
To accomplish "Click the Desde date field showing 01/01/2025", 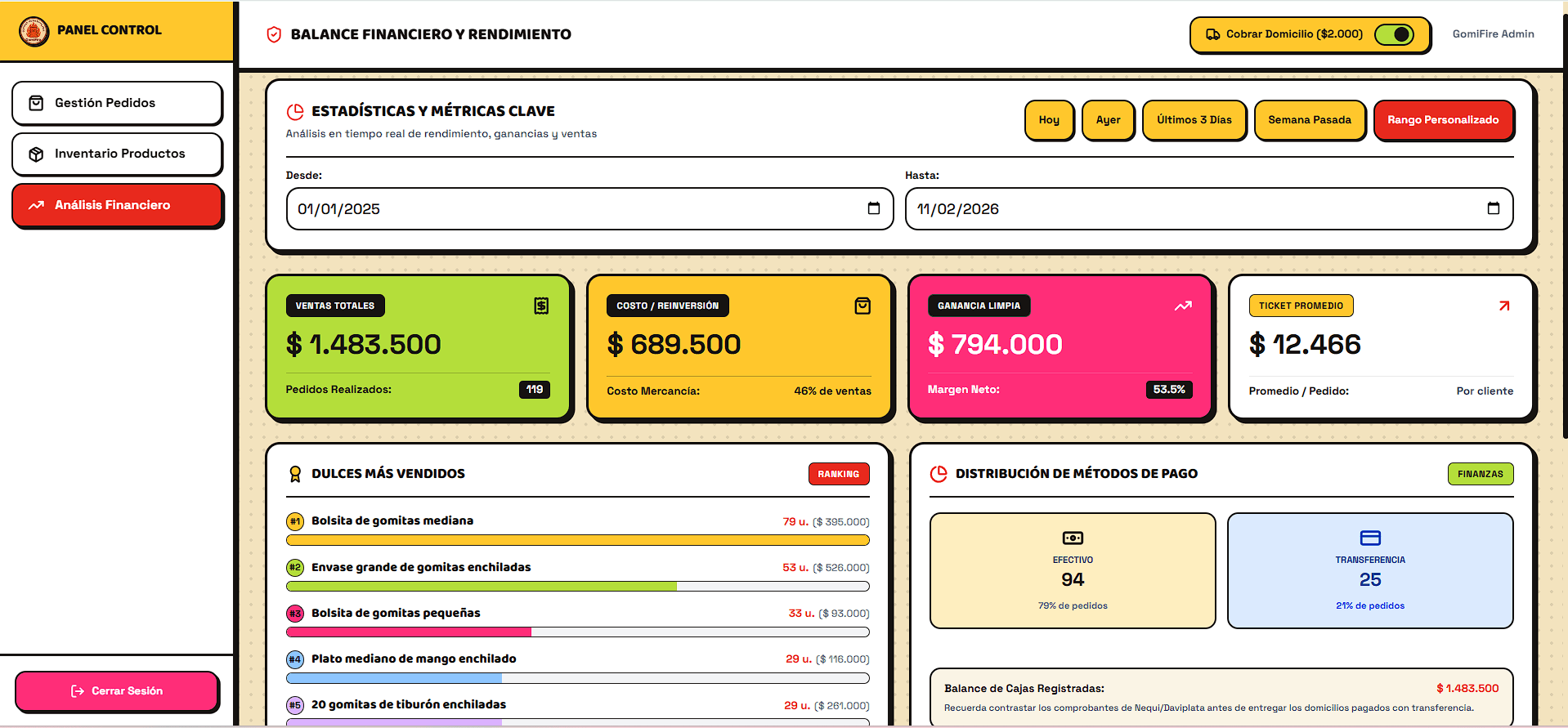I will coord(589,208).
